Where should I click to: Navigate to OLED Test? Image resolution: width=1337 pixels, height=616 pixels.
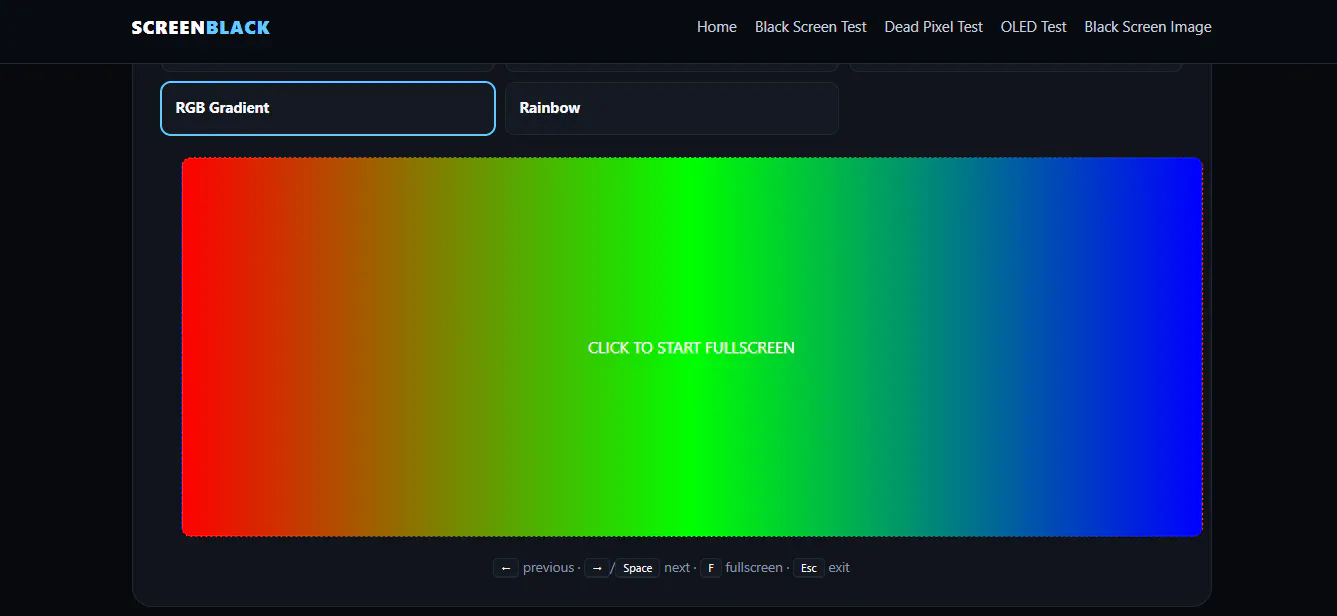1034,27
